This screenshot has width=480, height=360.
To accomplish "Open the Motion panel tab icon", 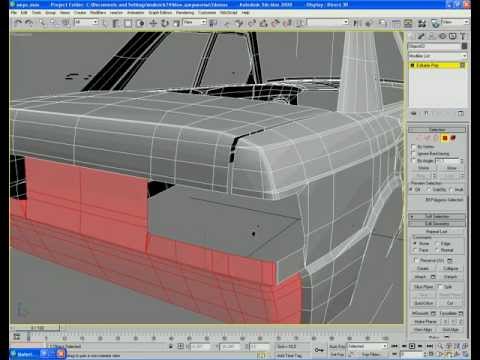I will click(442, 36).
